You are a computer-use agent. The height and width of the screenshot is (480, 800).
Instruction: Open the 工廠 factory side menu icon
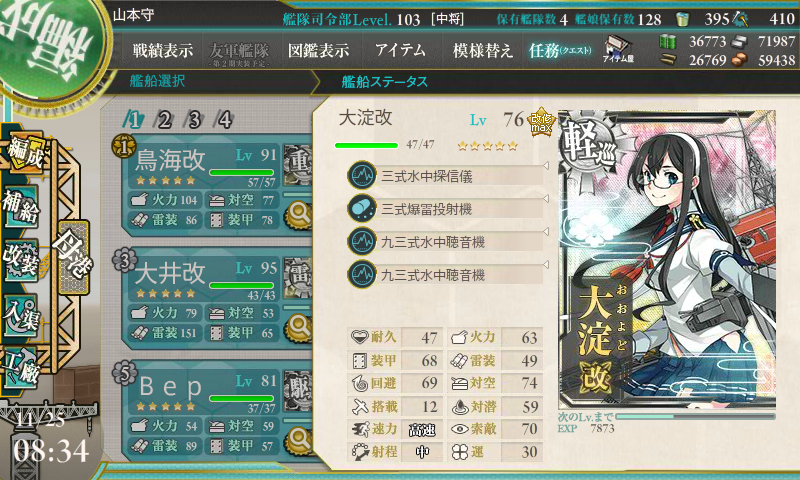pos(21,366)
